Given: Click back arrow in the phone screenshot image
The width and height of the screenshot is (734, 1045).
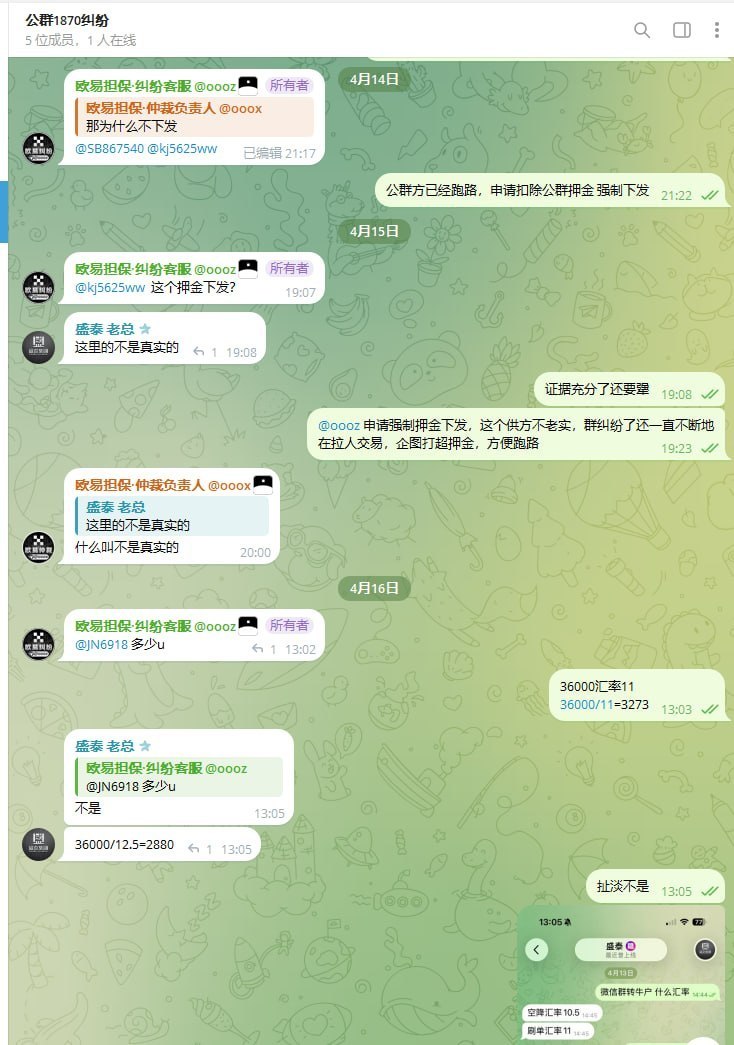Looking at the screenshot, I should [x=537, y=950].
